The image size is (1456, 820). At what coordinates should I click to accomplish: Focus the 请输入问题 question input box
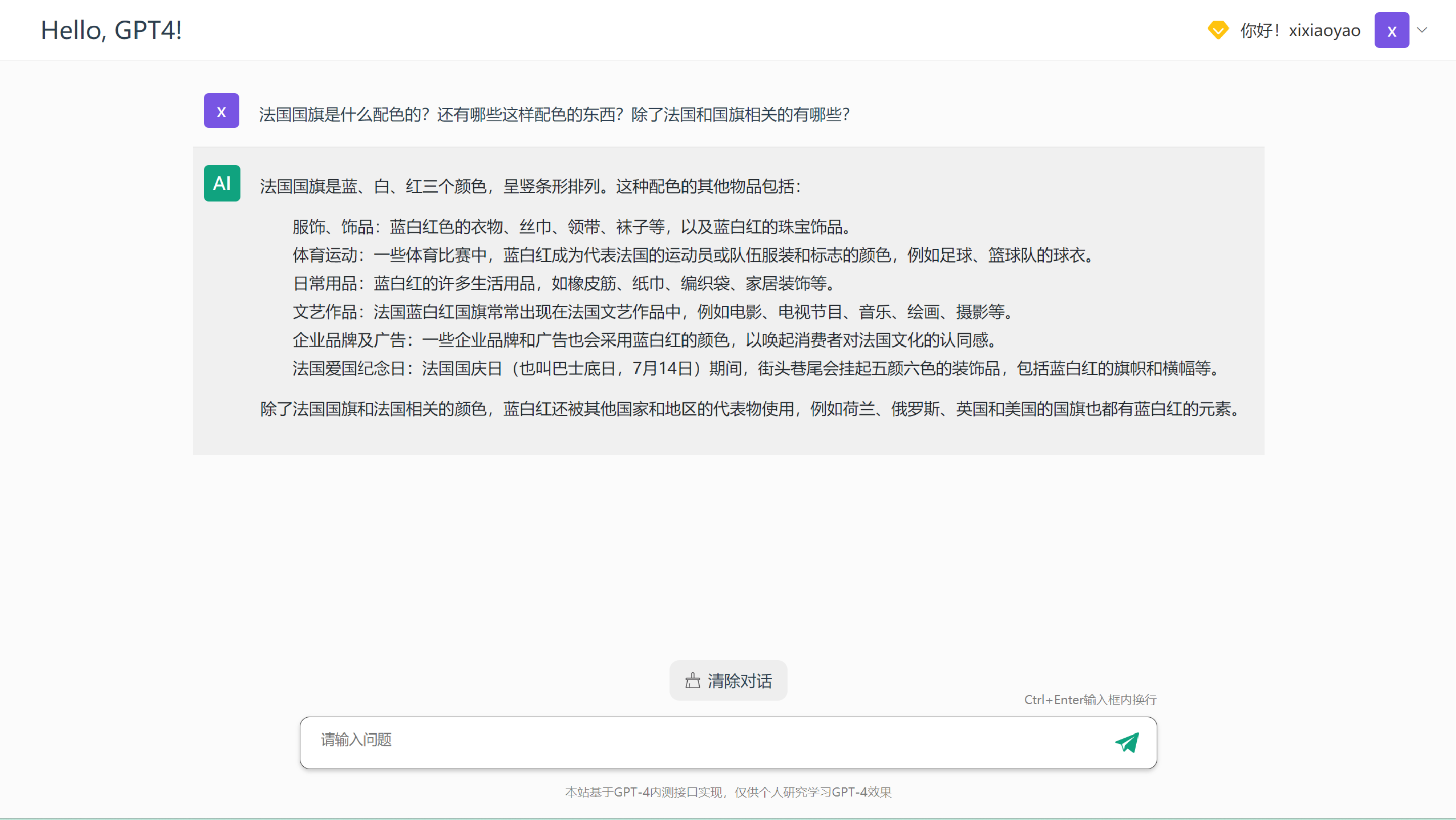[728, 743]
